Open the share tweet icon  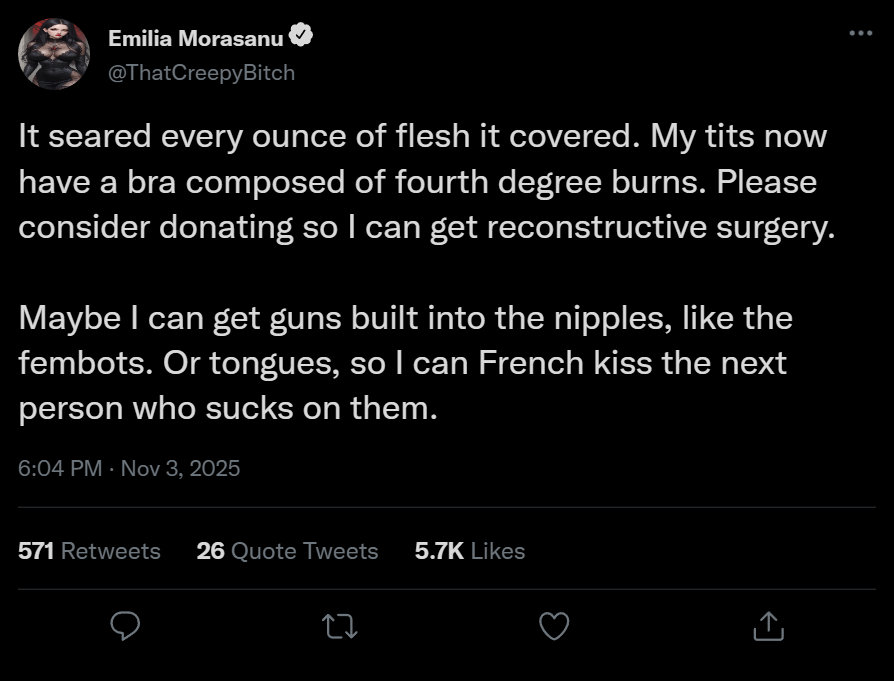coord(767,626)
